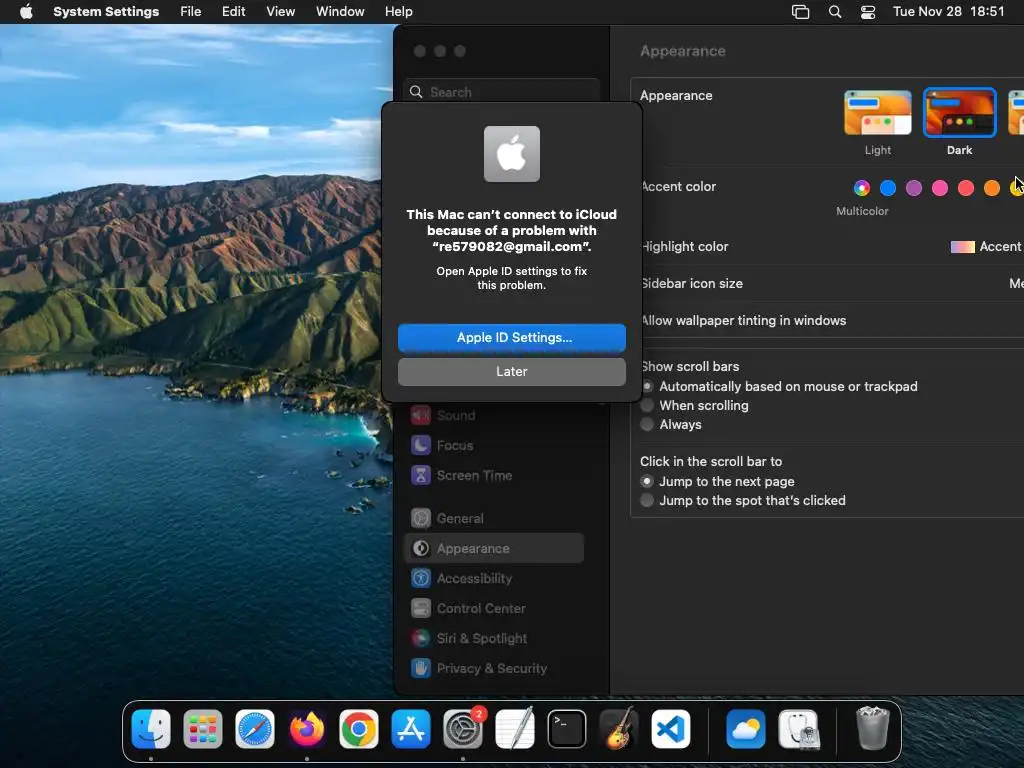Viewport: 1024px width, 768px height.
Task: Open Launchpad in the Dock
Action: pos(202,729)
